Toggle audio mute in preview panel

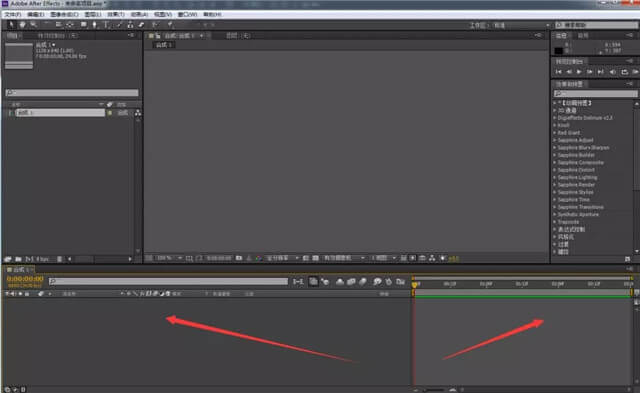(613, 72)
